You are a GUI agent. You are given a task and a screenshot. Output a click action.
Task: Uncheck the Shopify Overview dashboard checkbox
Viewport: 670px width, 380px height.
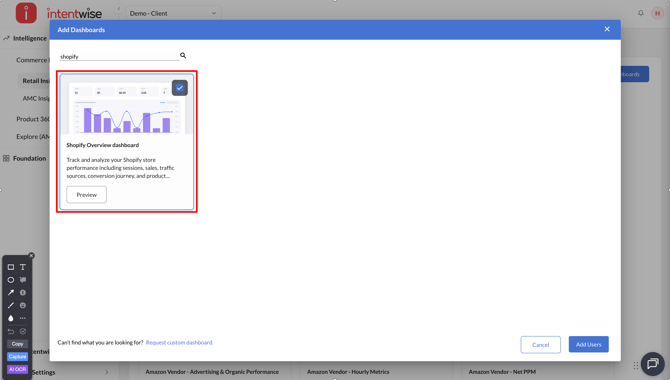(x=180, y=88)
